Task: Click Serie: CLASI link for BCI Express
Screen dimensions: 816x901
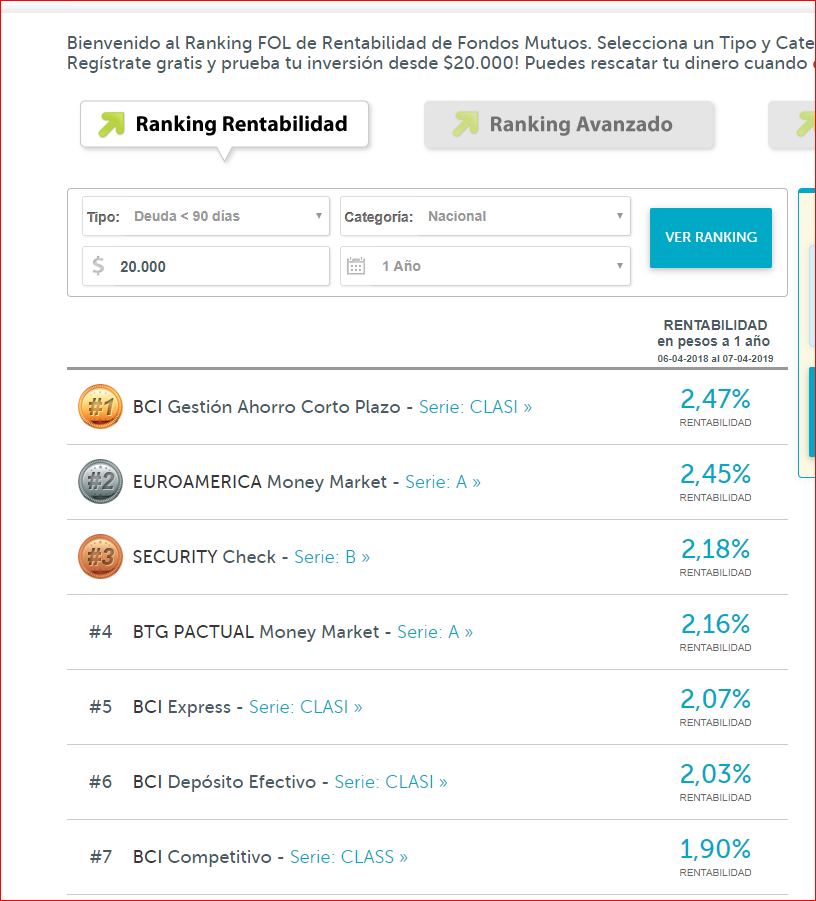Action: coord(305,707)
